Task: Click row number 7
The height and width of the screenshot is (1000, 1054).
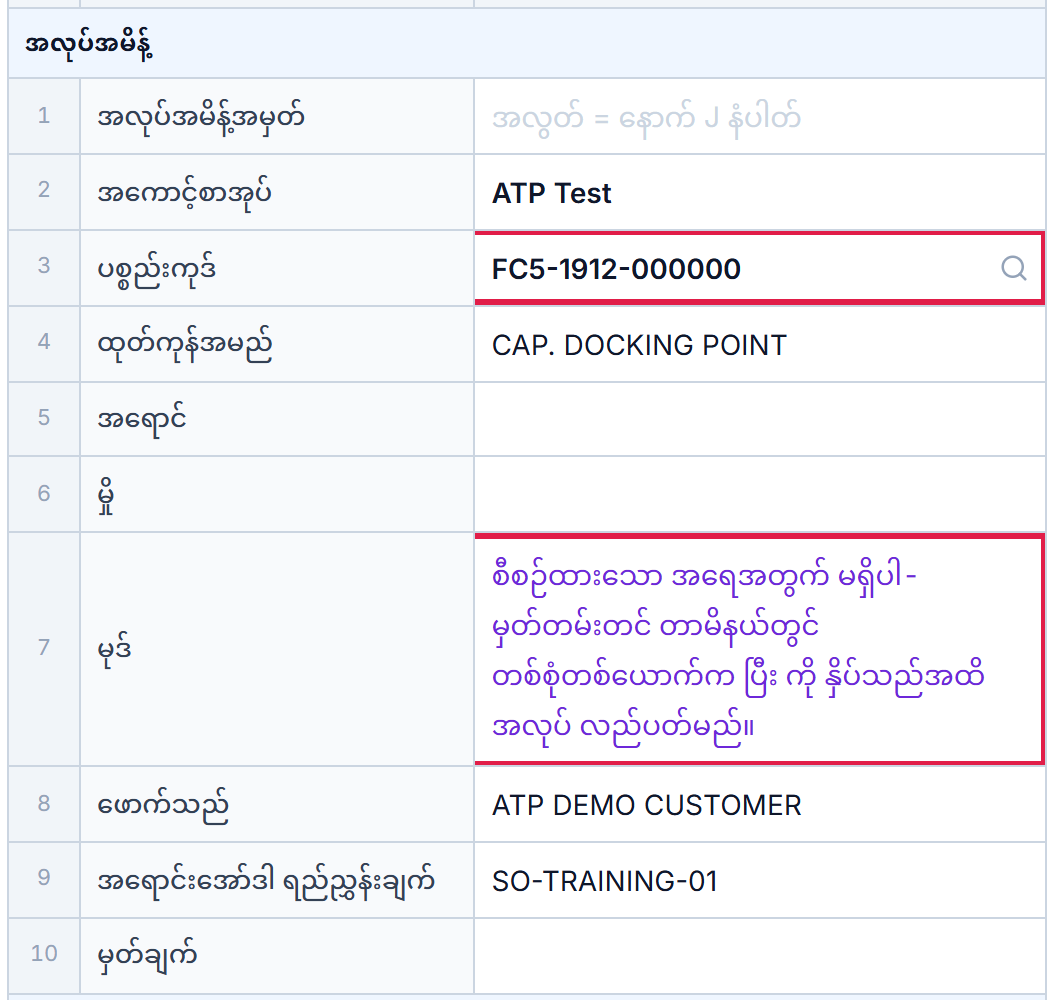Action: [44, 647]
